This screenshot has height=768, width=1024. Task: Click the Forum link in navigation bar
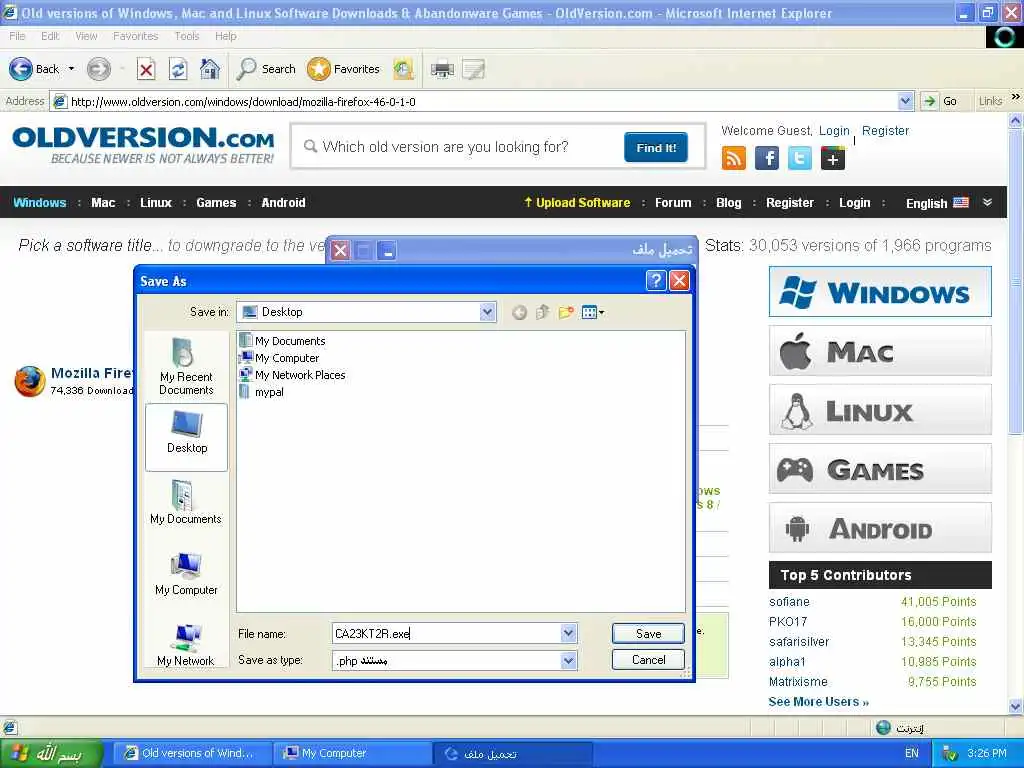[x=673, y=202]
